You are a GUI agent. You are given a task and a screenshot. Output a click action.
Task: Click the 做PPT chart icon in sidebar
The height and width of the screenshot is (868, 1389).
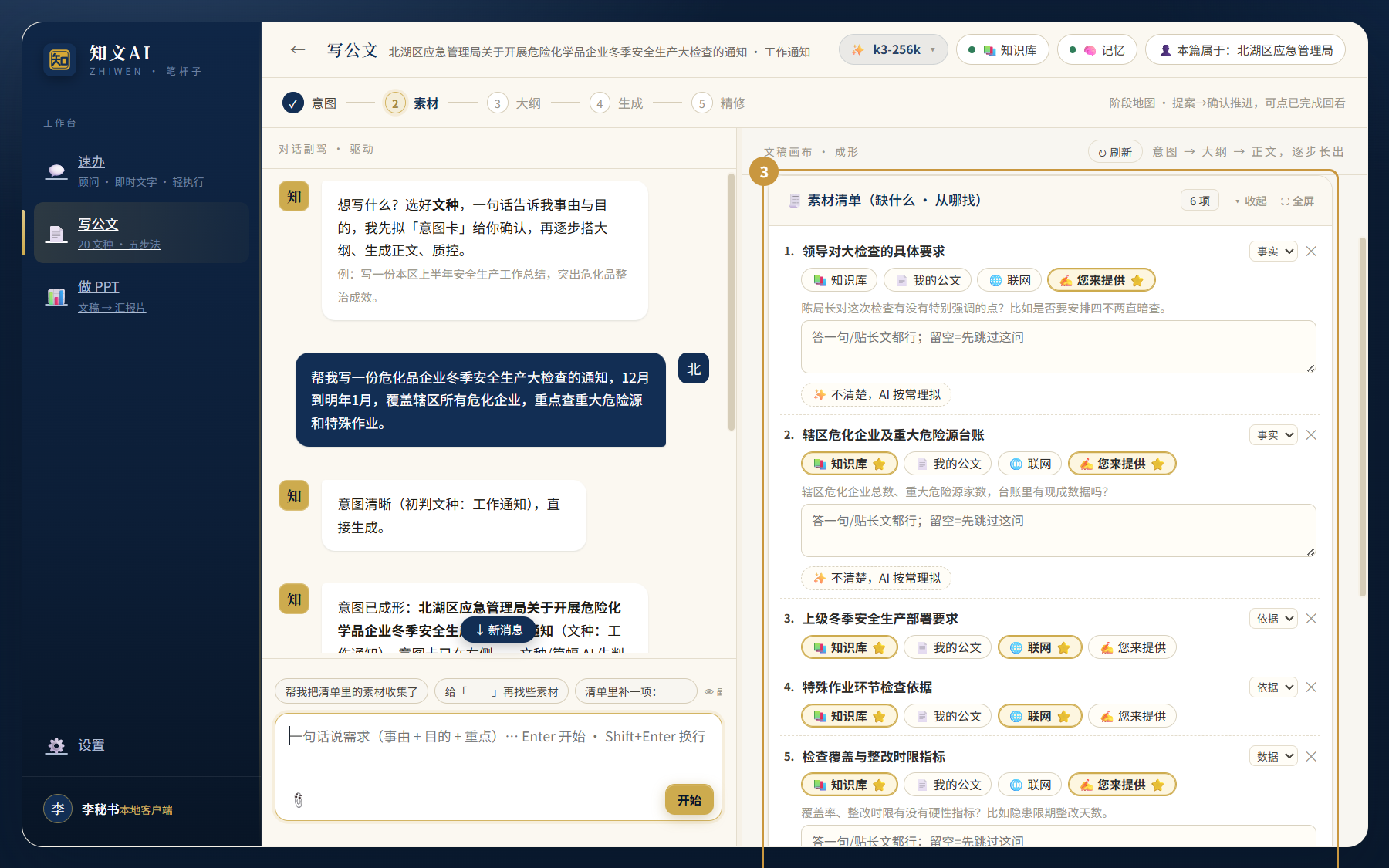click(56, 296)
